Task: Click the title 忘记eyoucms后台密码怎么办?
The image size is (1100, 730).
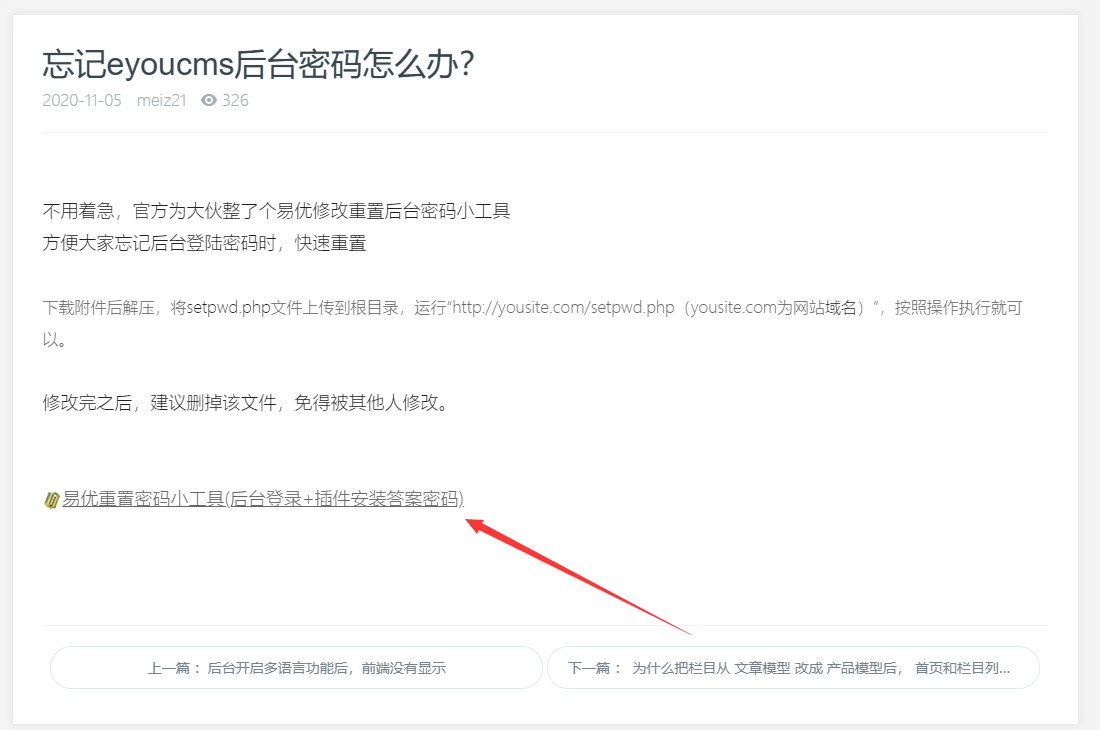Action: pos(258,64)
